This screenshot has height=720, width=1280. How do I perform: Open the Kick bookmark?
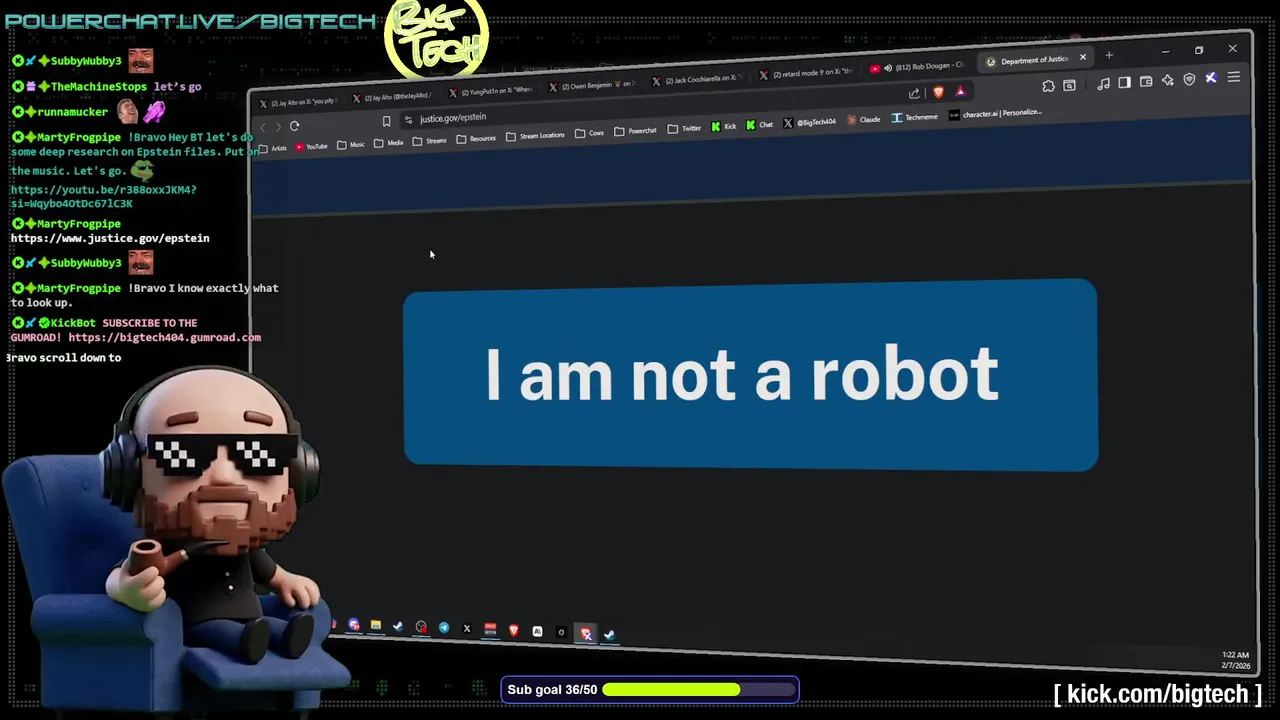[x=724, y=126]
